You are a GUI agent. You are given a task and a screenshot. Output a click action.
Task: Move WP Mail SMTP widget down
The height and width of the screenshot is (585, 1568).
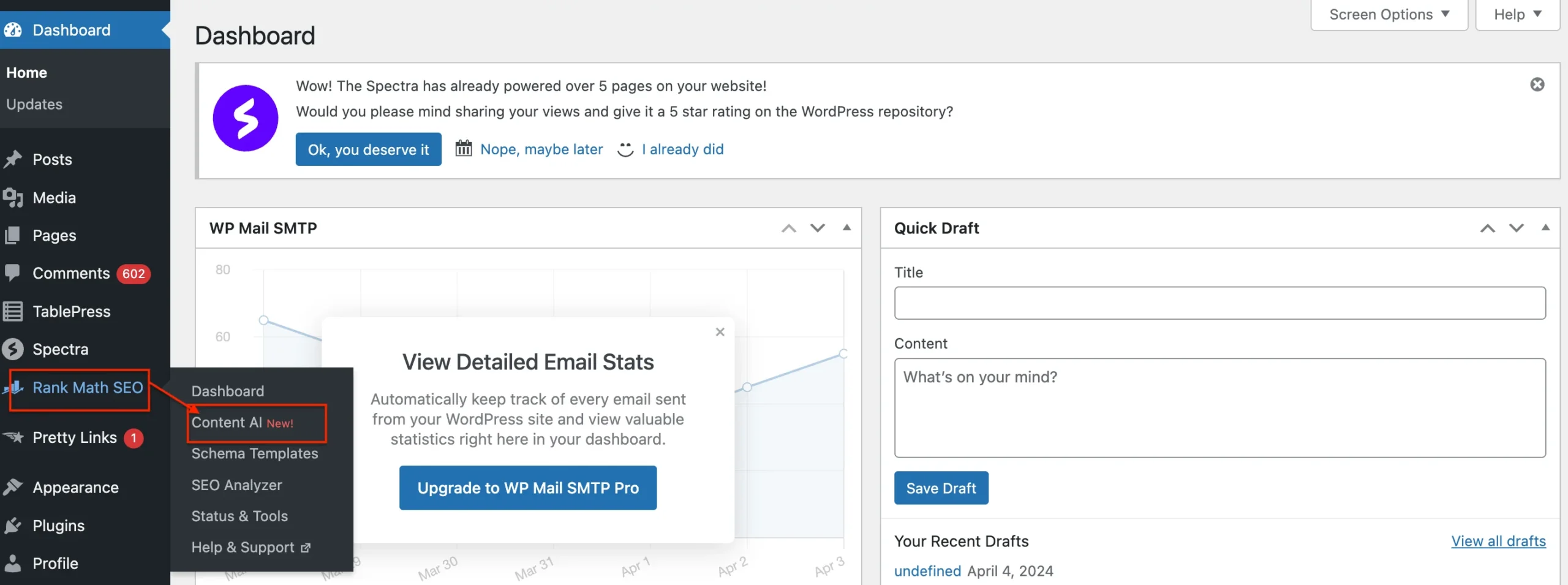tap(818, 228)
